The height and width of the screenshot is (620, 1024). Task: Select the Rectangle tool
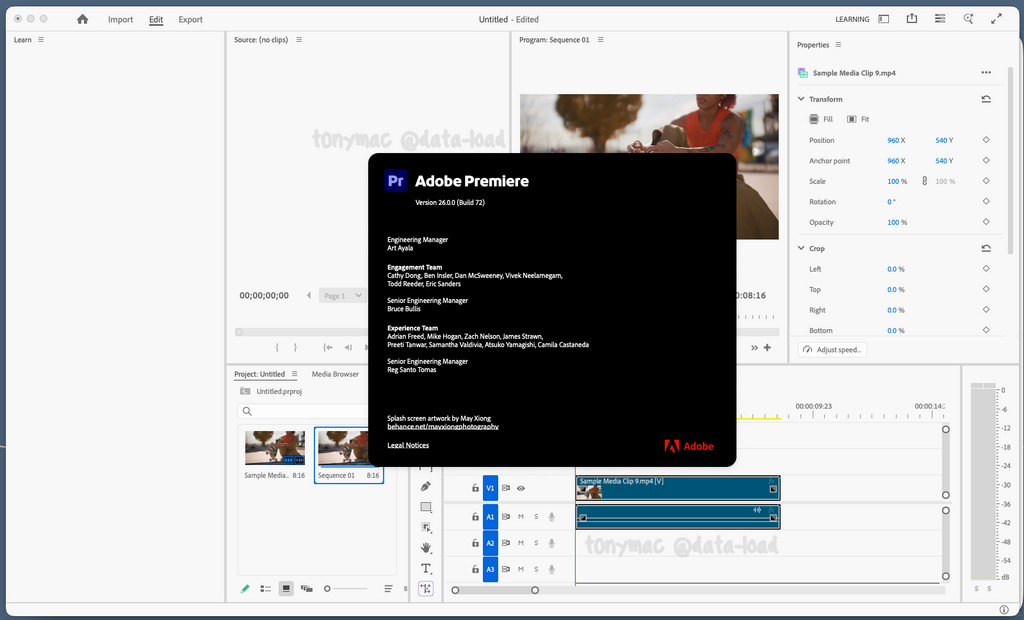(426, 507)
